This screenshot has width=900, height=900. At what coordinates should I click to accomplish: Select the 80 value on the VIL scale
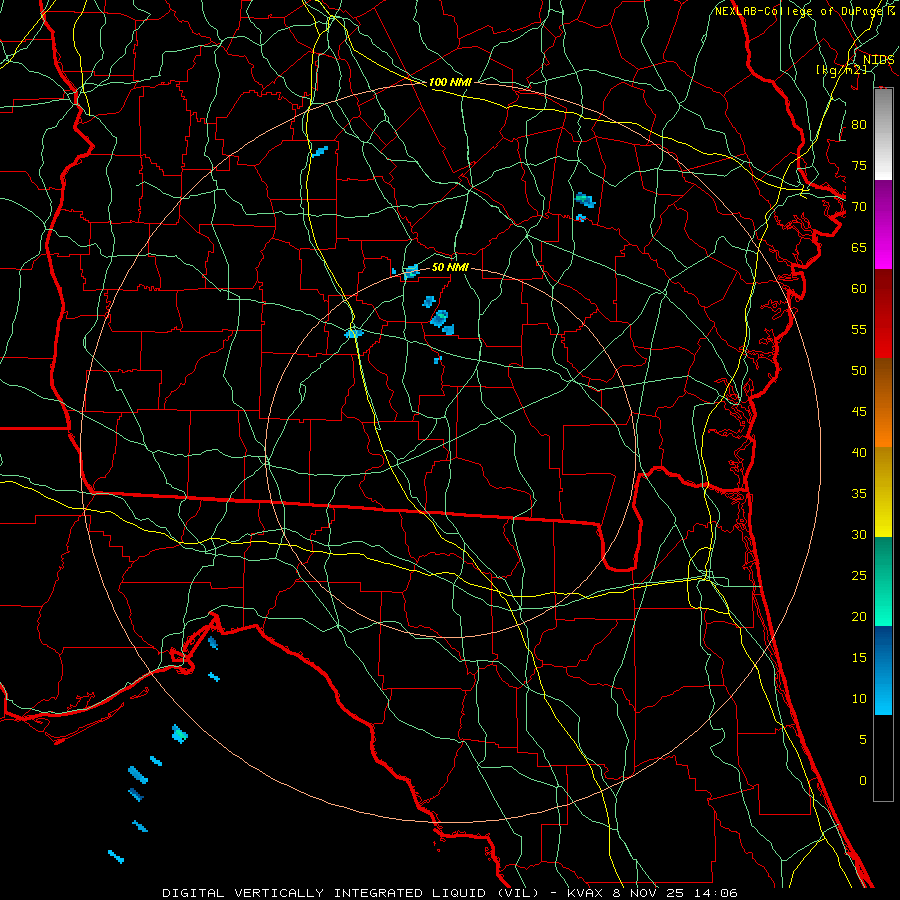pyautogui.click(x=859, y=125)
